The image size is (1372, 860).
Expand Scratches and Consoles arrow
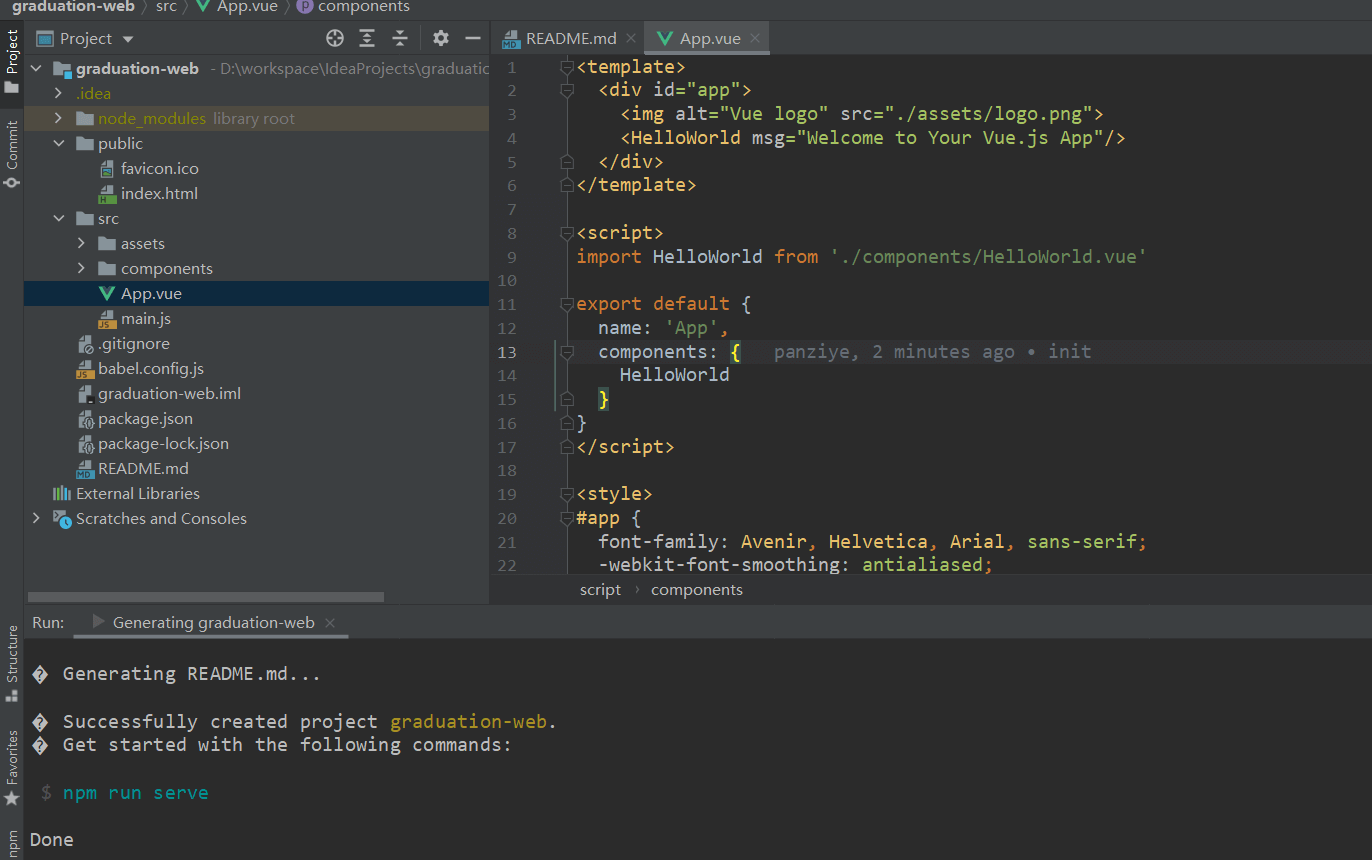37,518
